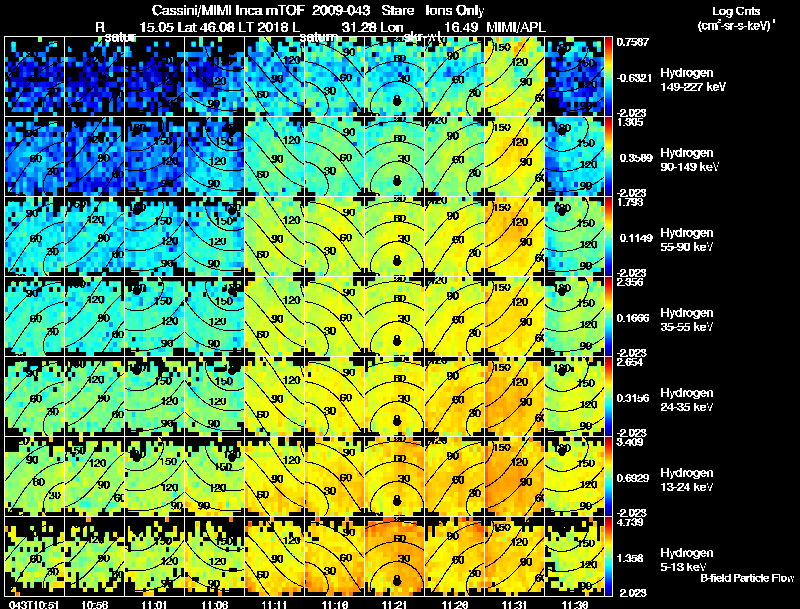Click the '1.305' colorbar maximum value
The image size is (800, 609).
pos(630,122)
